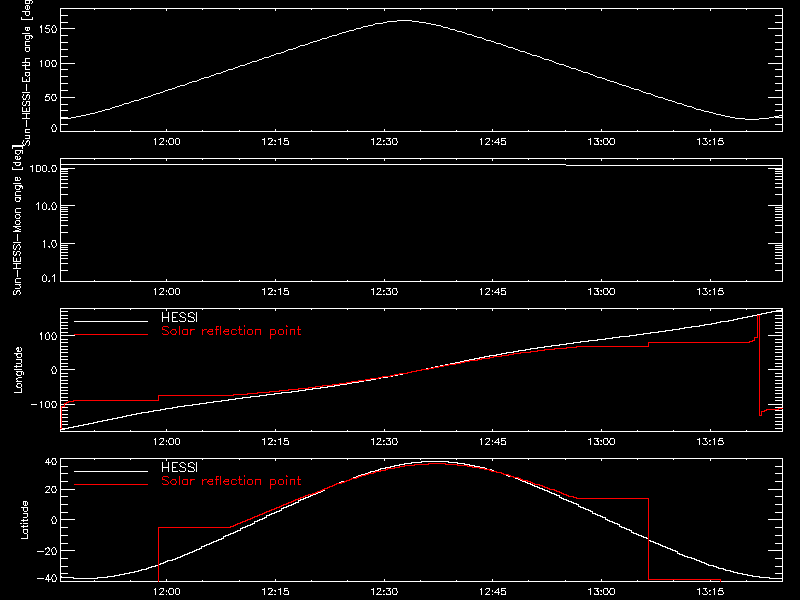Click the 100 tick on the Longitude axis
Screen dimensions: 800x600
(x=49, y=336)
